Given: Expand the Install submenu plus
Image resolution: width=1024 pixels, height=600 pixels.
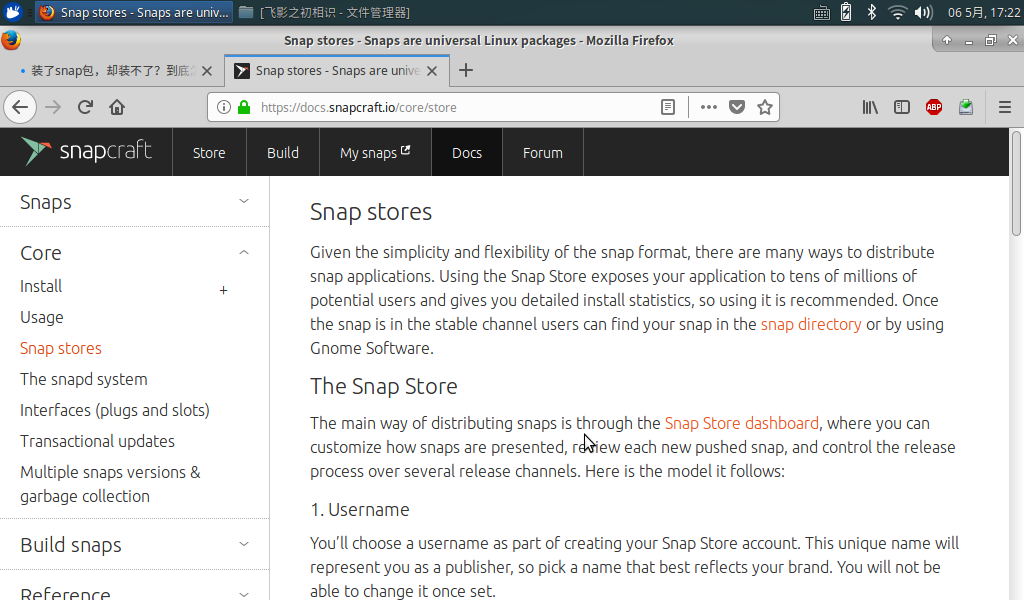Looking at the screenshot, I should 223,291.
